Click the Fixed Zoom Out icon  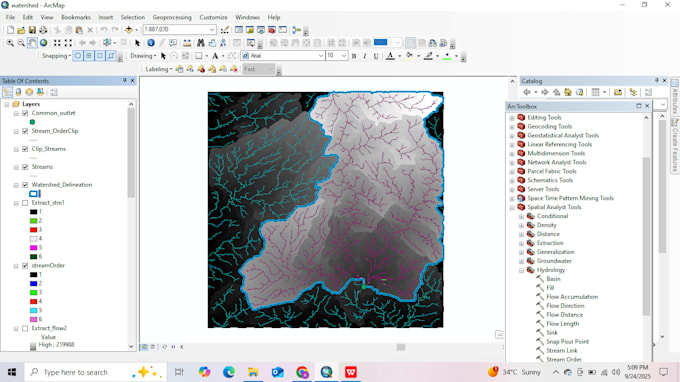[x=68, y=43]
